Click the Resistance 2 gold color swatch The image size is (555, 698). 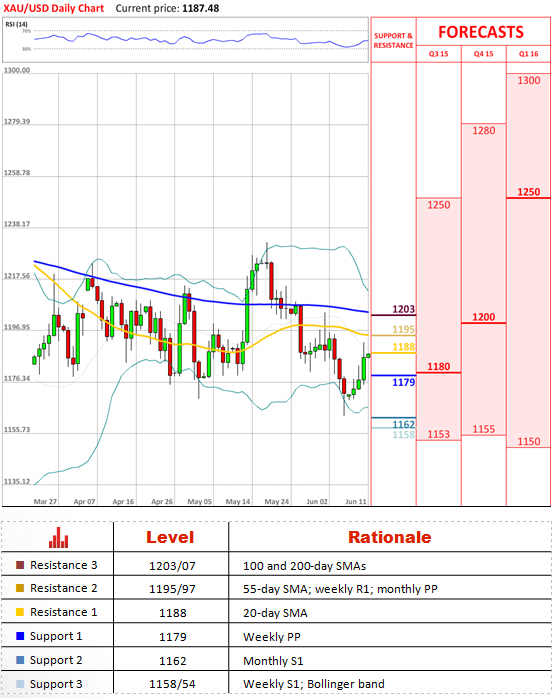click(20, 588)
